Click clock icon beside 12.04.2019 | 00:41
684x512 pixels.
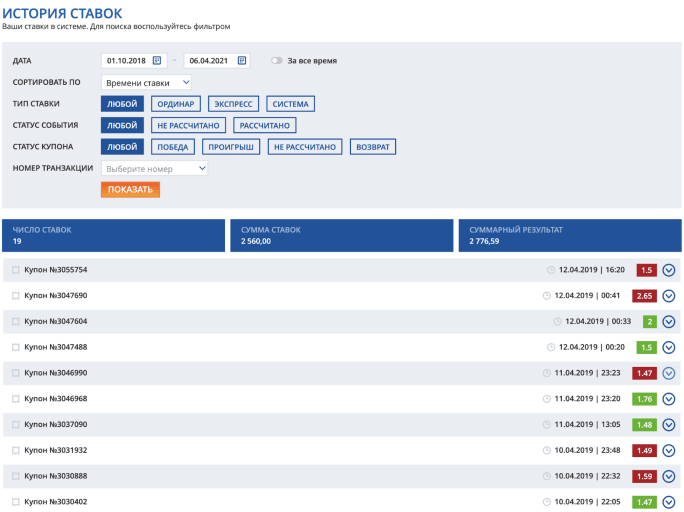(x=547, y=296)
